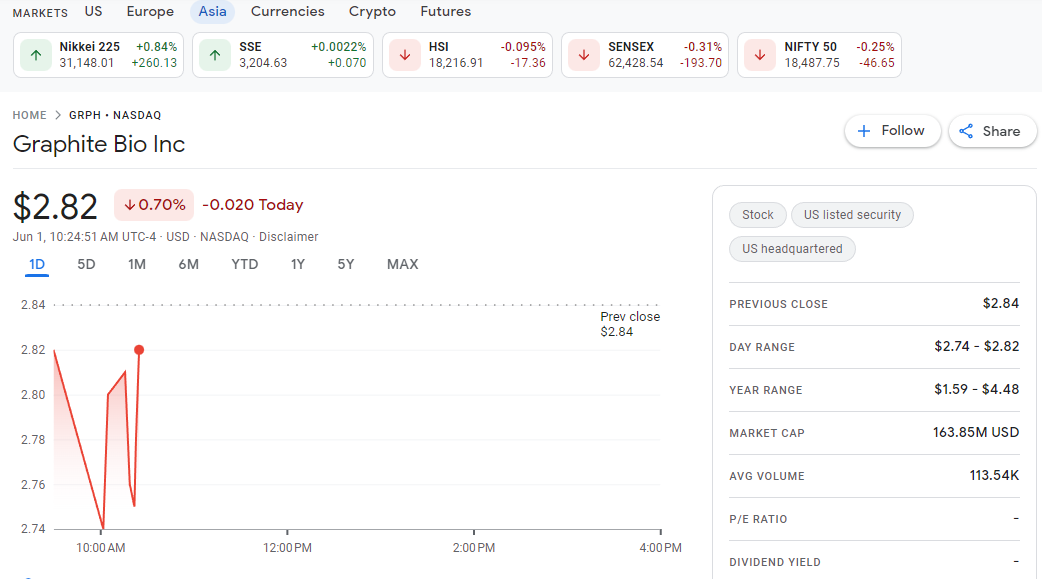This screenshot has height=579, width=1042.
Task: Go to HOME breadcrumb link
Action: [x=29, y=115]
